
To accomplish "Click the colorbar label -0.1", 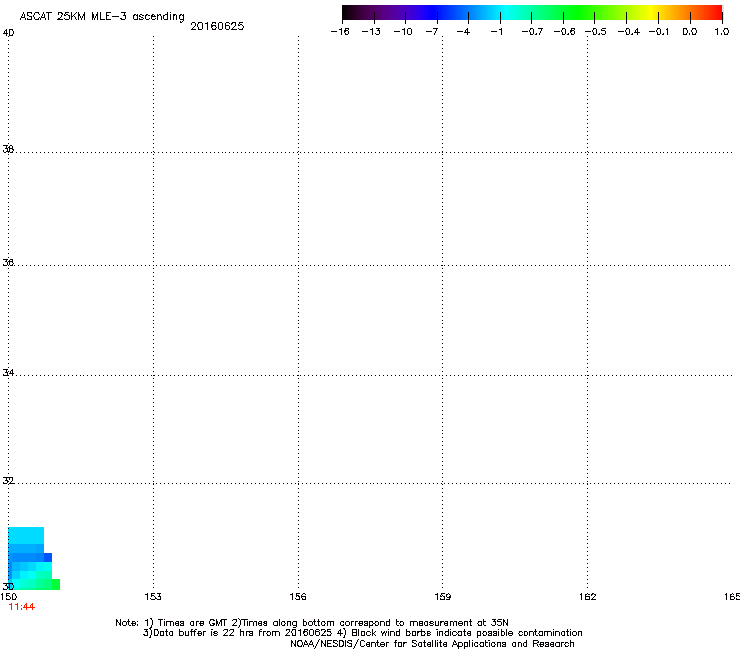I will [659, 32].
